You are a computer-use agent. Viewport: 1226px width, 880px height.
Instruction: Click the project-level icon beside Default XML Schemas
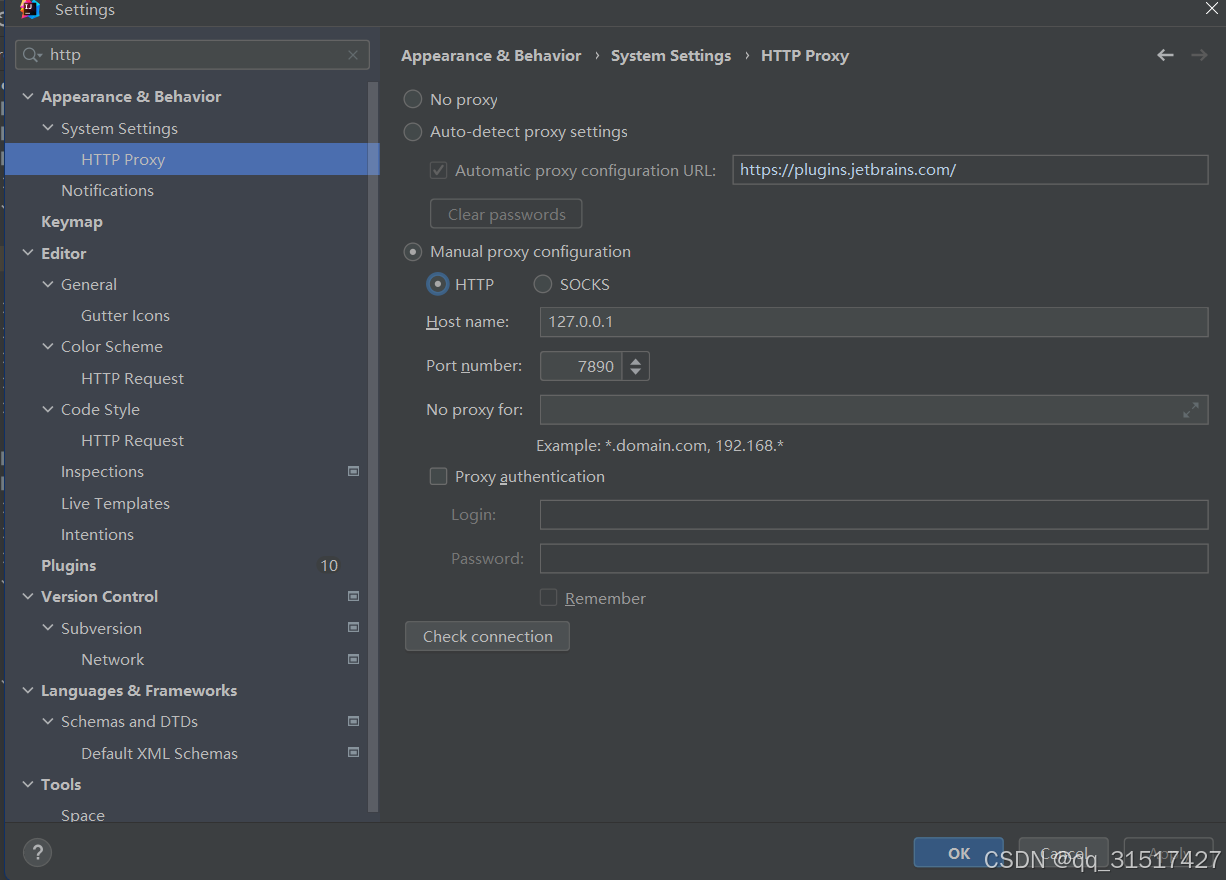tap(353, 753)
